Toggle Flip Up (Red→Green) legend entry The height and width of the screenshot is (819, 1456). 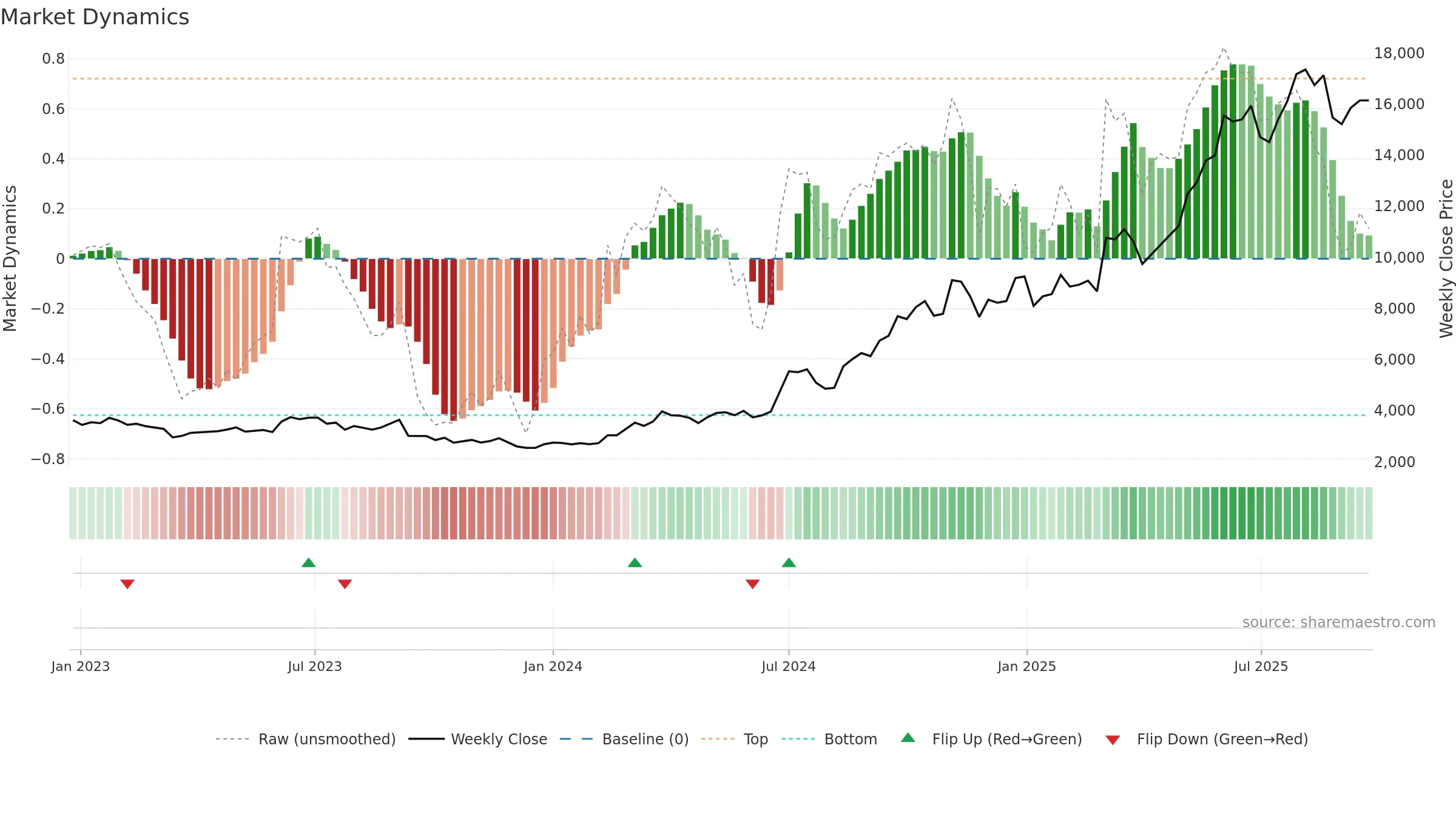[991, 739]
